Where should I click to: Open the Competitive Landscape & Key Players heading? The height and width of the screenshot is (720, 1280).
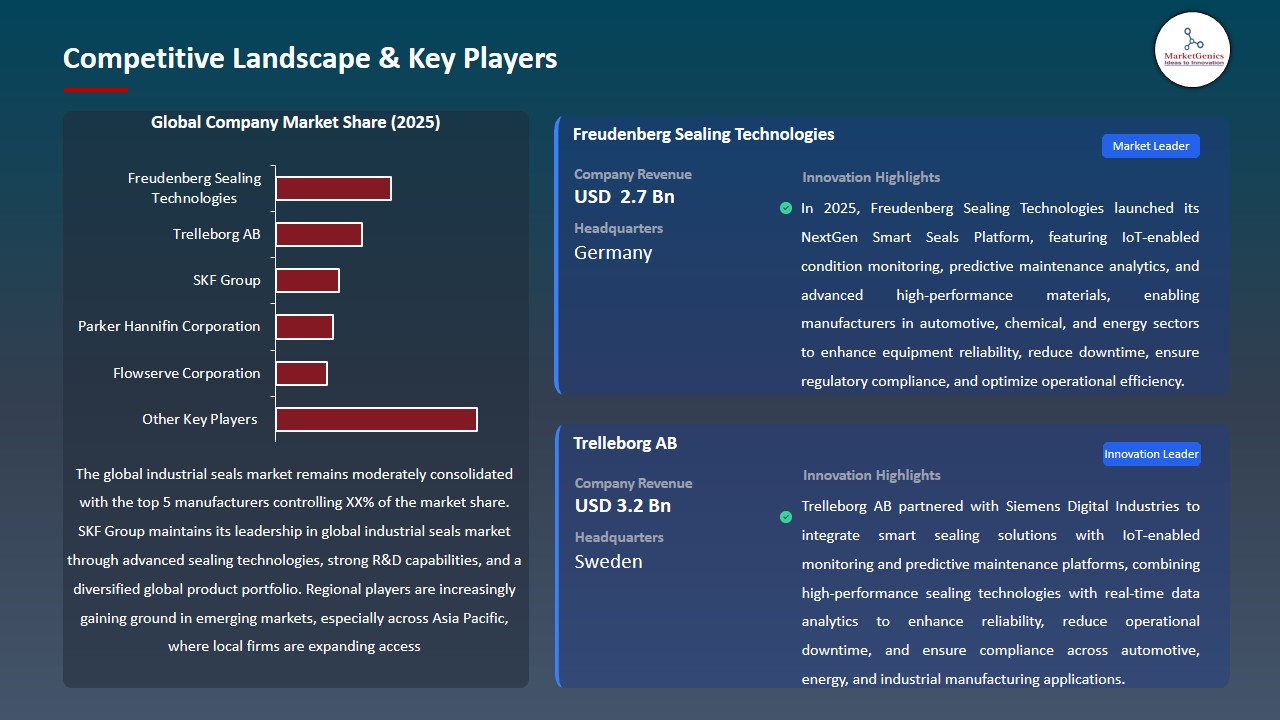[x=310, y=58]
